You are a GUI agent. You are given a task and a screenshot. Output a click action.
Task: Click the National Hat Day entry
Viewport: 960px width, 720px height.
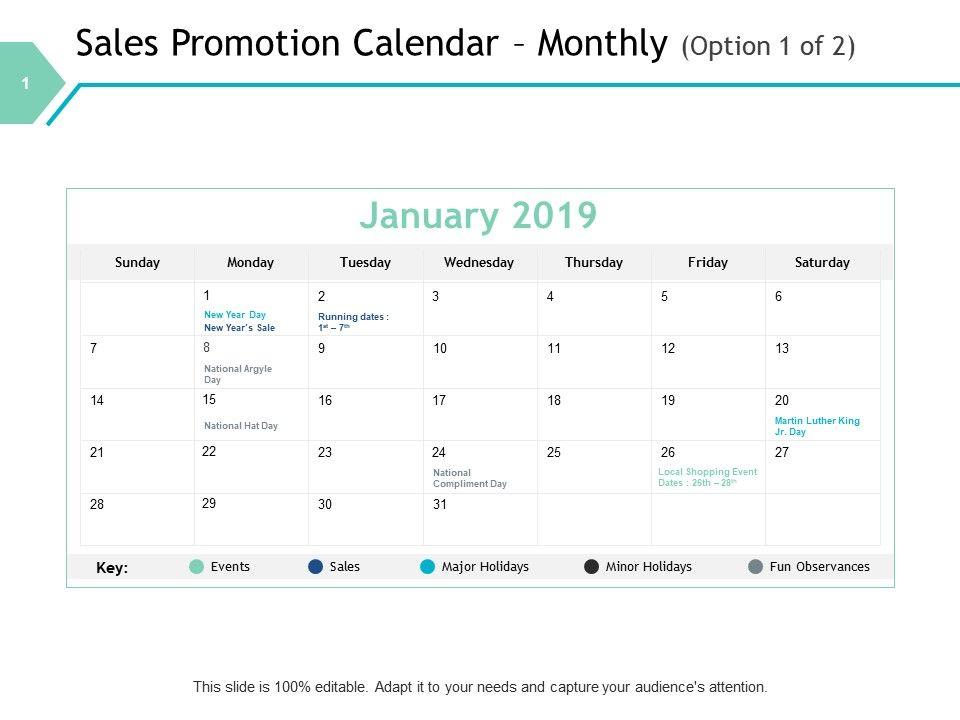241,426
